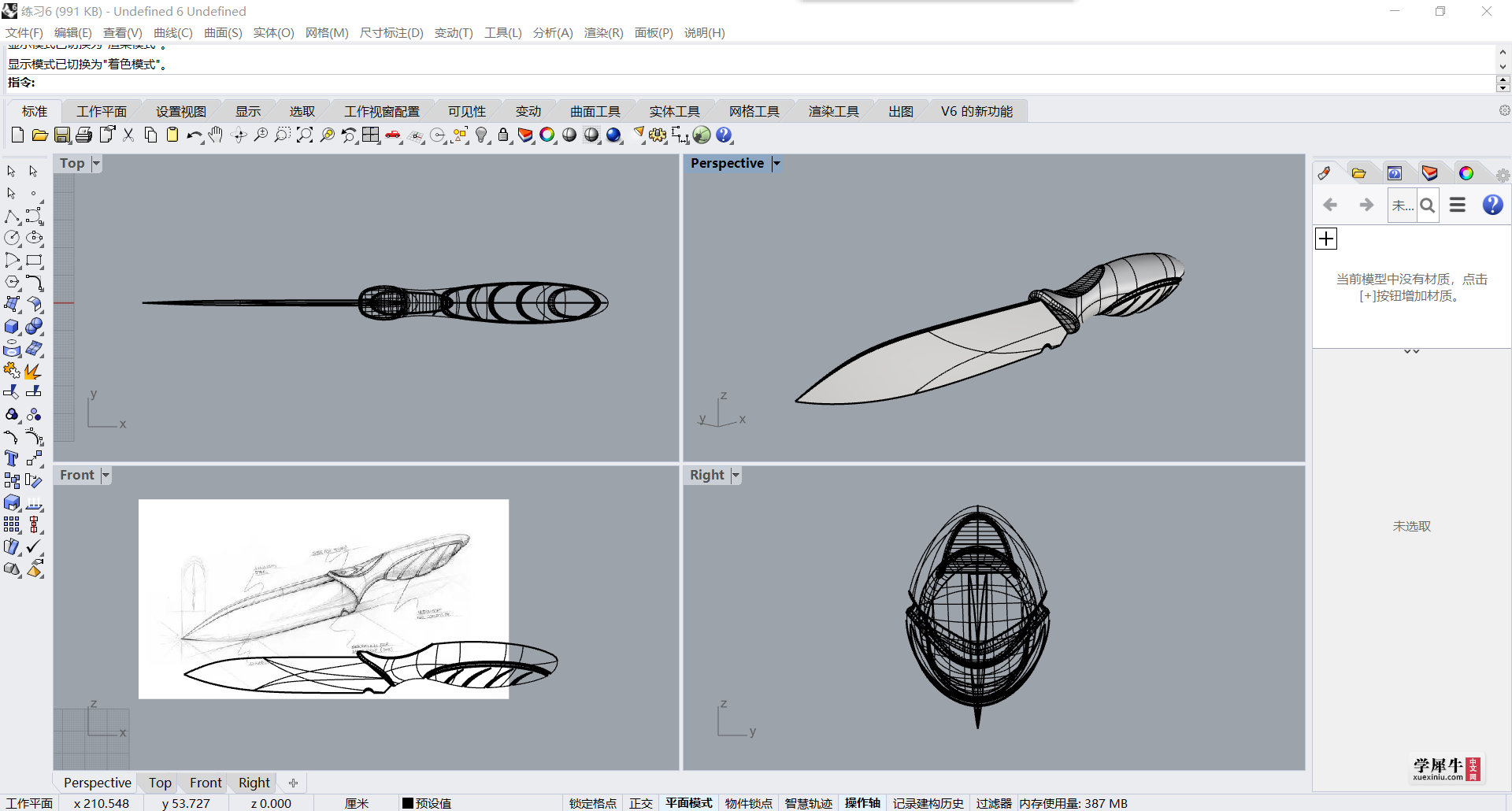The image size is (1512, 811).
Task: Click the Check objects checkmark icon
Action: point(34,546)
